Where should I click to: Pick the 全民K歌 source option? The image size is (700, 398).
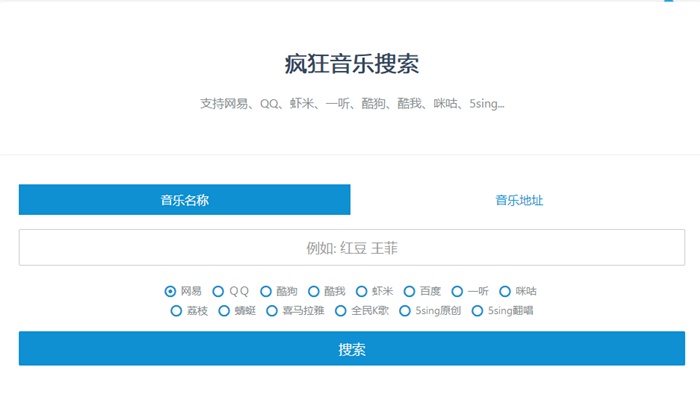(x=340, y=311)
